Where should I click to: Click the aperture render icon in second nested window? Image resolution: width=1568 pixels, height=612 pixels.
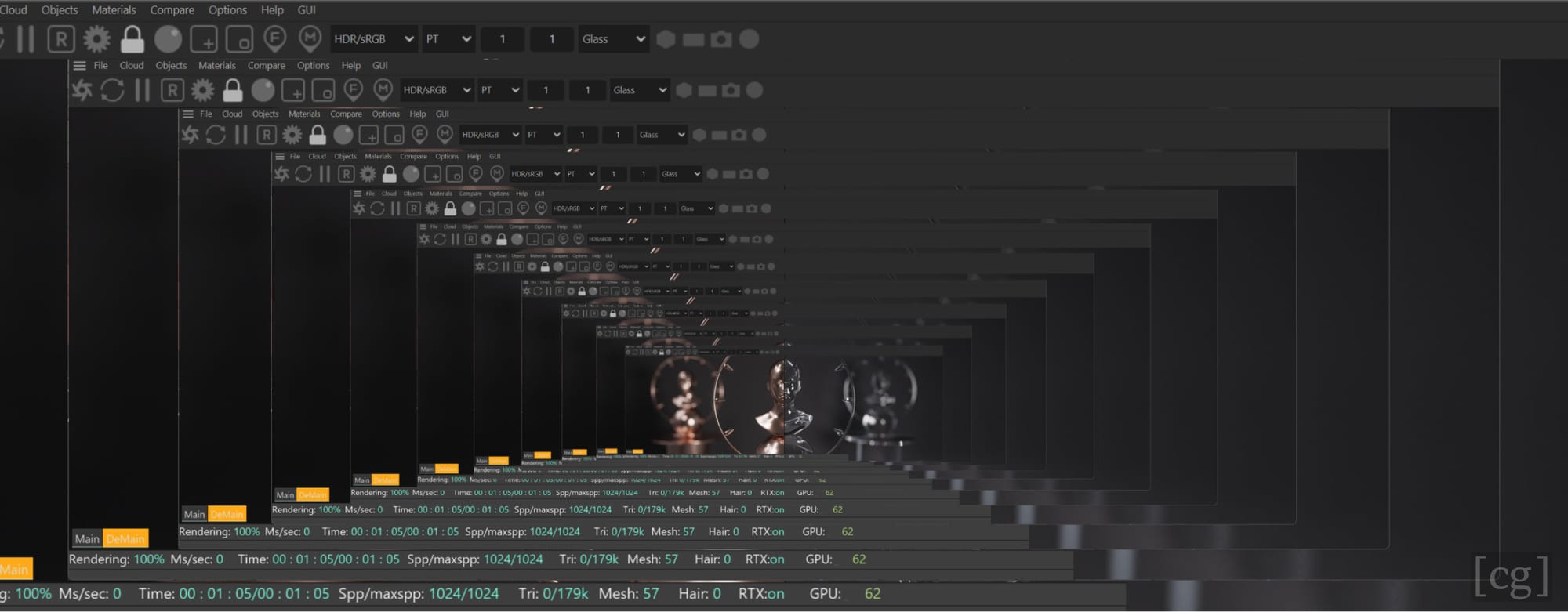point(82,90)
